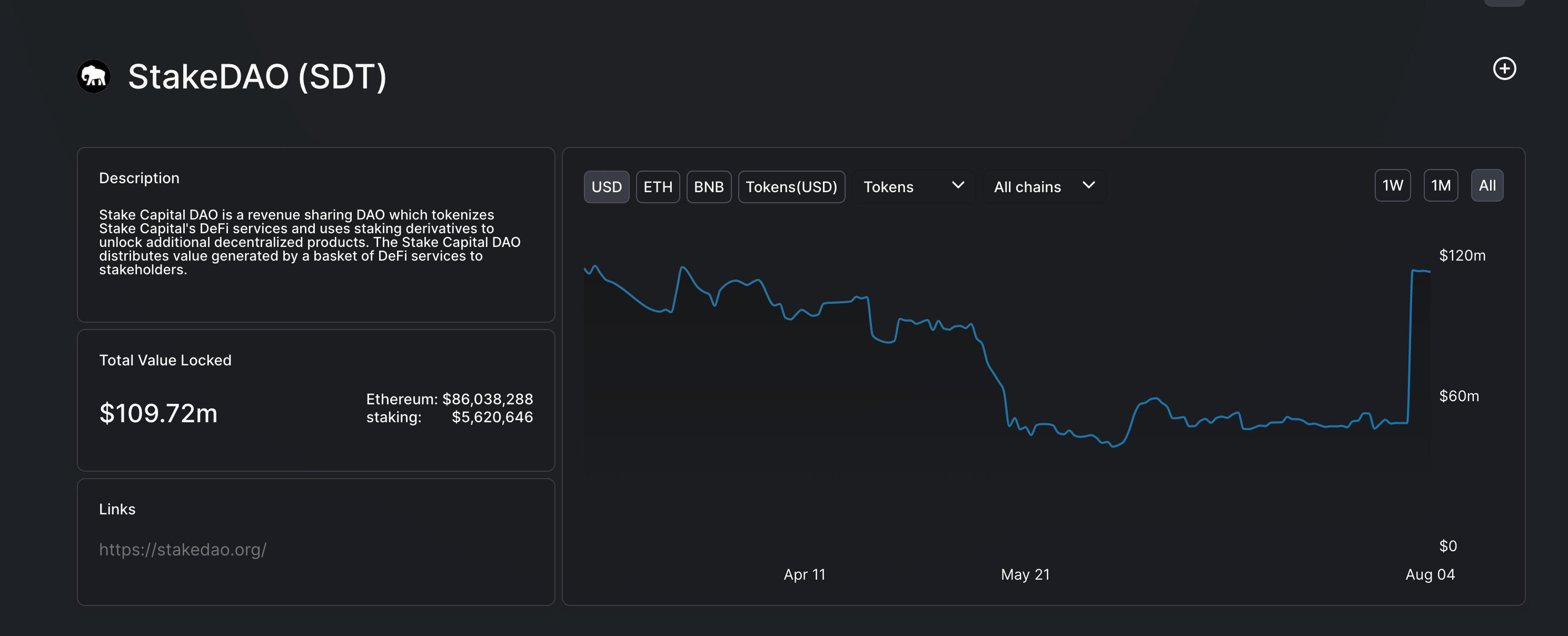Screen dimensions: 1568x636
Task: Click the Ethereum TVL value $86,038,288
Action: (487, 399)
